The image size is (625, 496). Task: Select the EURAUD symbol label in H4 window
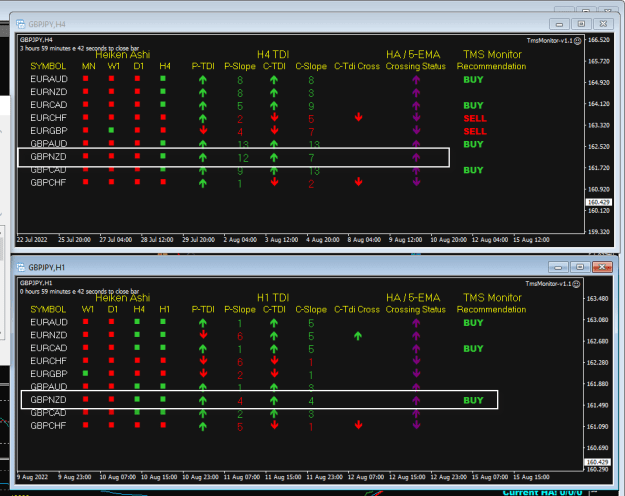[49, 79]
